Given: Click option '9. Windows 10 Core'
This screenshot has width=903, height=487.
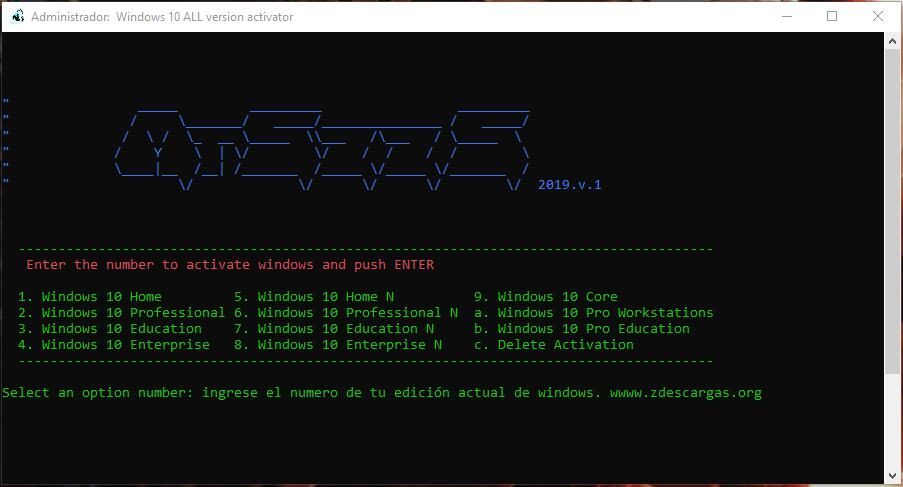Looking at the screenshot, I should pyautogui.click(x=546, y=296).
